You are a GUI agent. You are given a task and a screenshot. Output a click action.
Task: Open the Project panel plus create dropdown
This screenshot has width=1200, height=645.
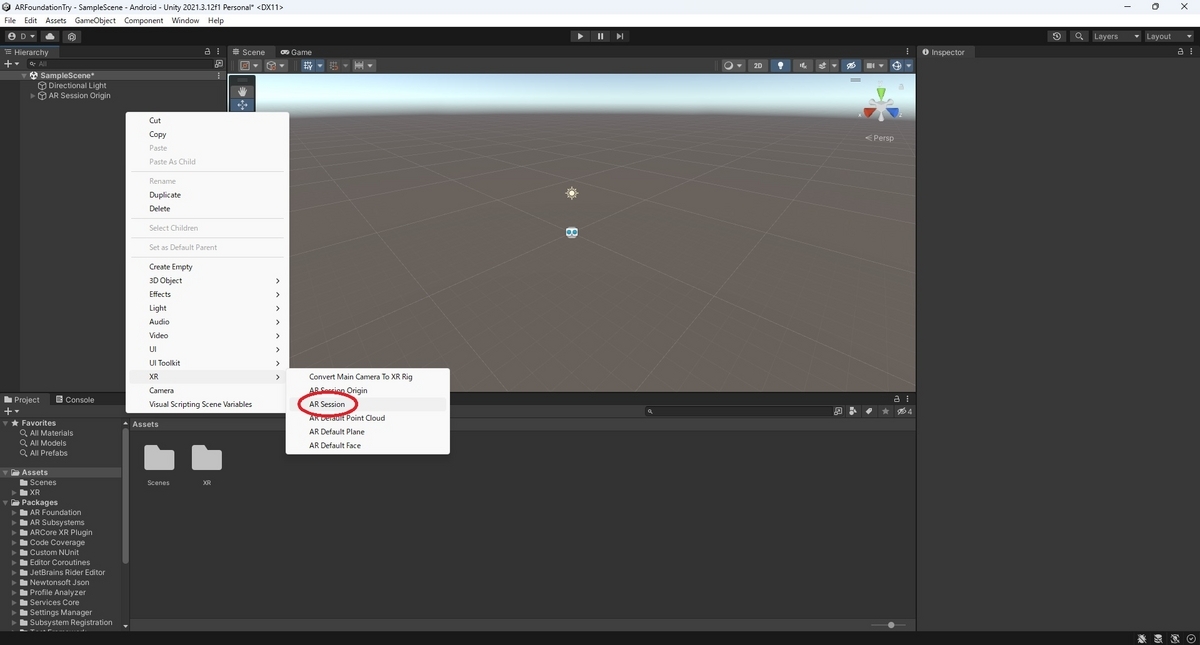12,411
